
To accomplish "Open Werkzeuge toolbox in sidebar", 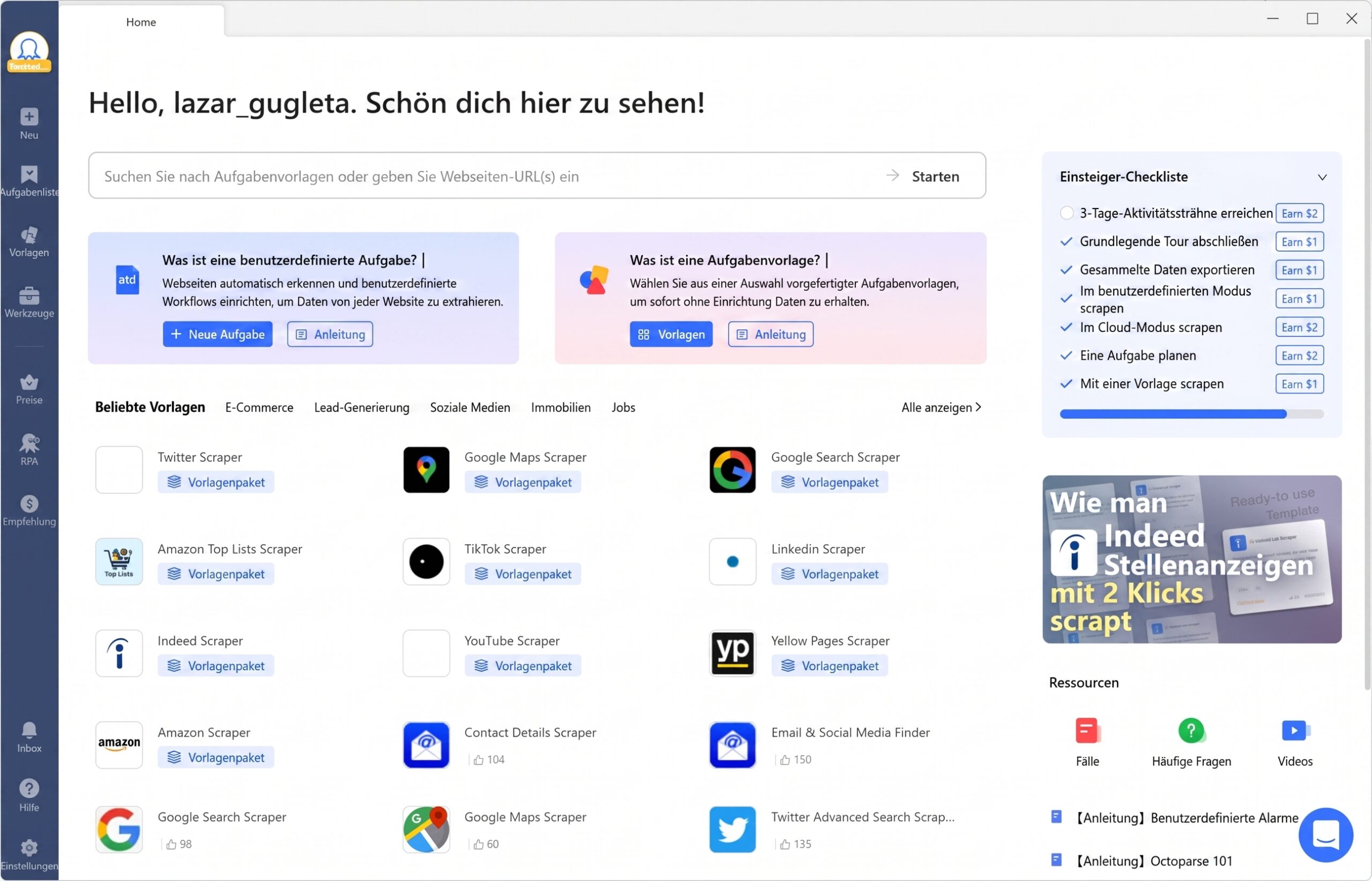I will point(29,302).
